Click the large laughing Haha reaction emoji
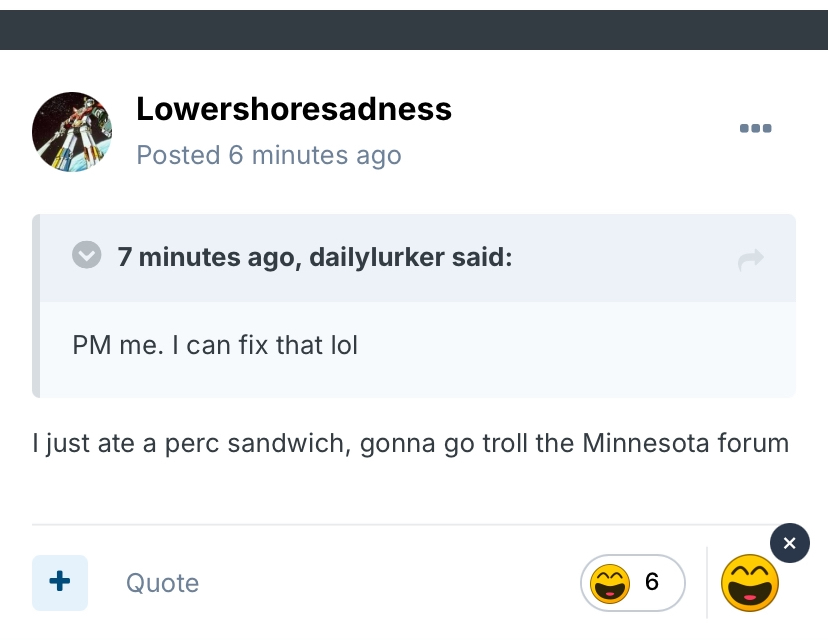The image size is (828, 640). coord(749,583)
